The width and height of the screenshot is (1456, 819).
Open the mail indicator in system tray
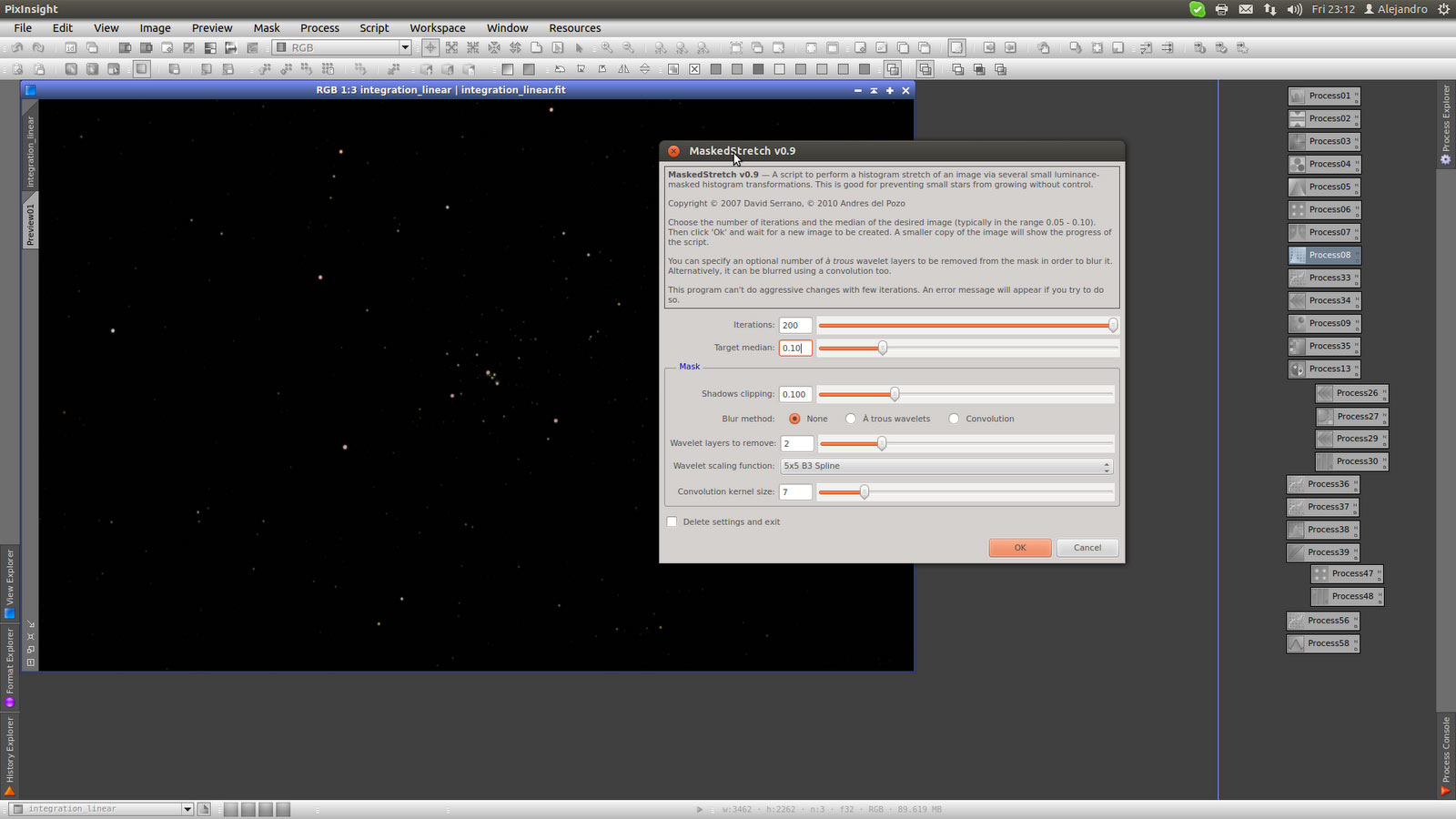point(1246,9)
